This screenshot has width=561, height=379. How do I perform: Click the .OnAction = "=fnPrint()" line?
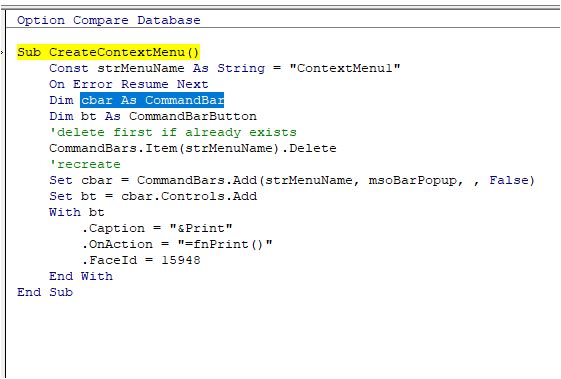[177, 244]
